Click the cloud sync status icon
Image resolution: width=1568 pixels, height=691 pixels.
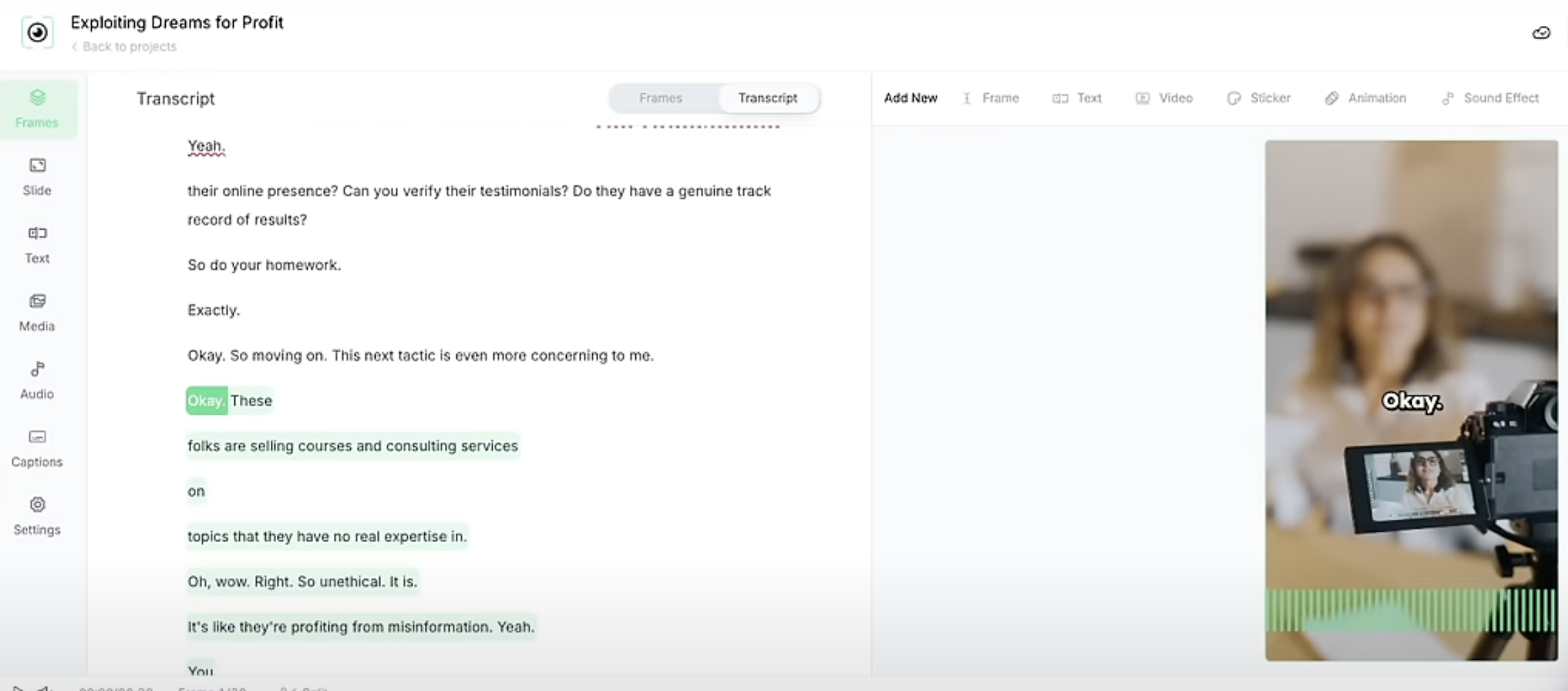point(1541,32)
